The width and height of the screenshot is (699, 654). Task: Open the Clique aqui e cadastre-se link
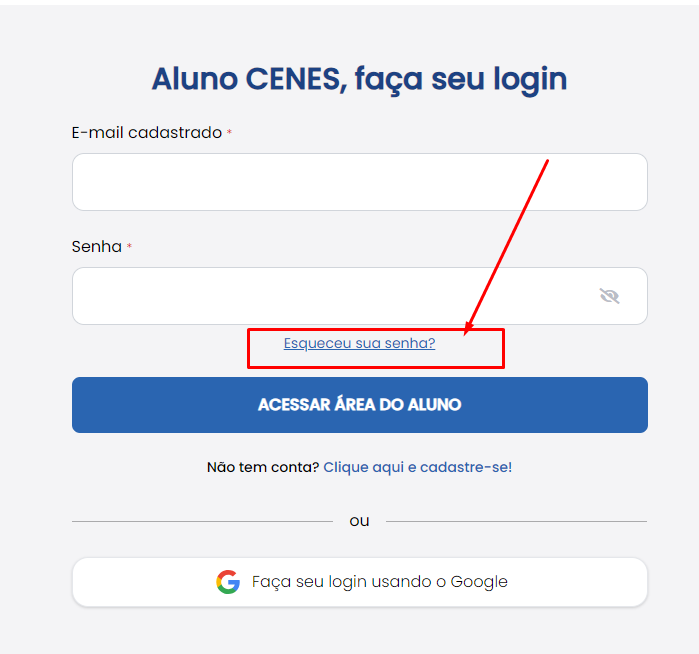[x=417, y=467]
